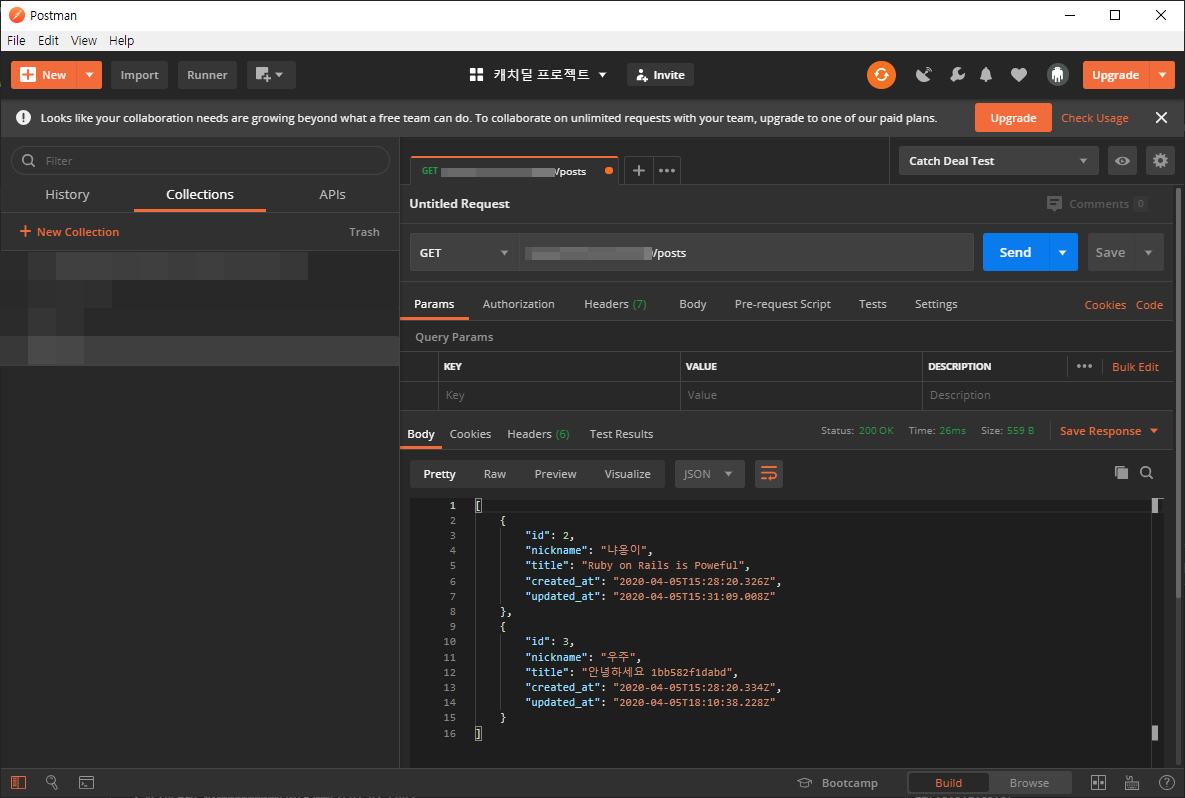Viewport: 1185px width, 798px height.
Task: Open manage environments gear icon
Action: pos(1160,161)
